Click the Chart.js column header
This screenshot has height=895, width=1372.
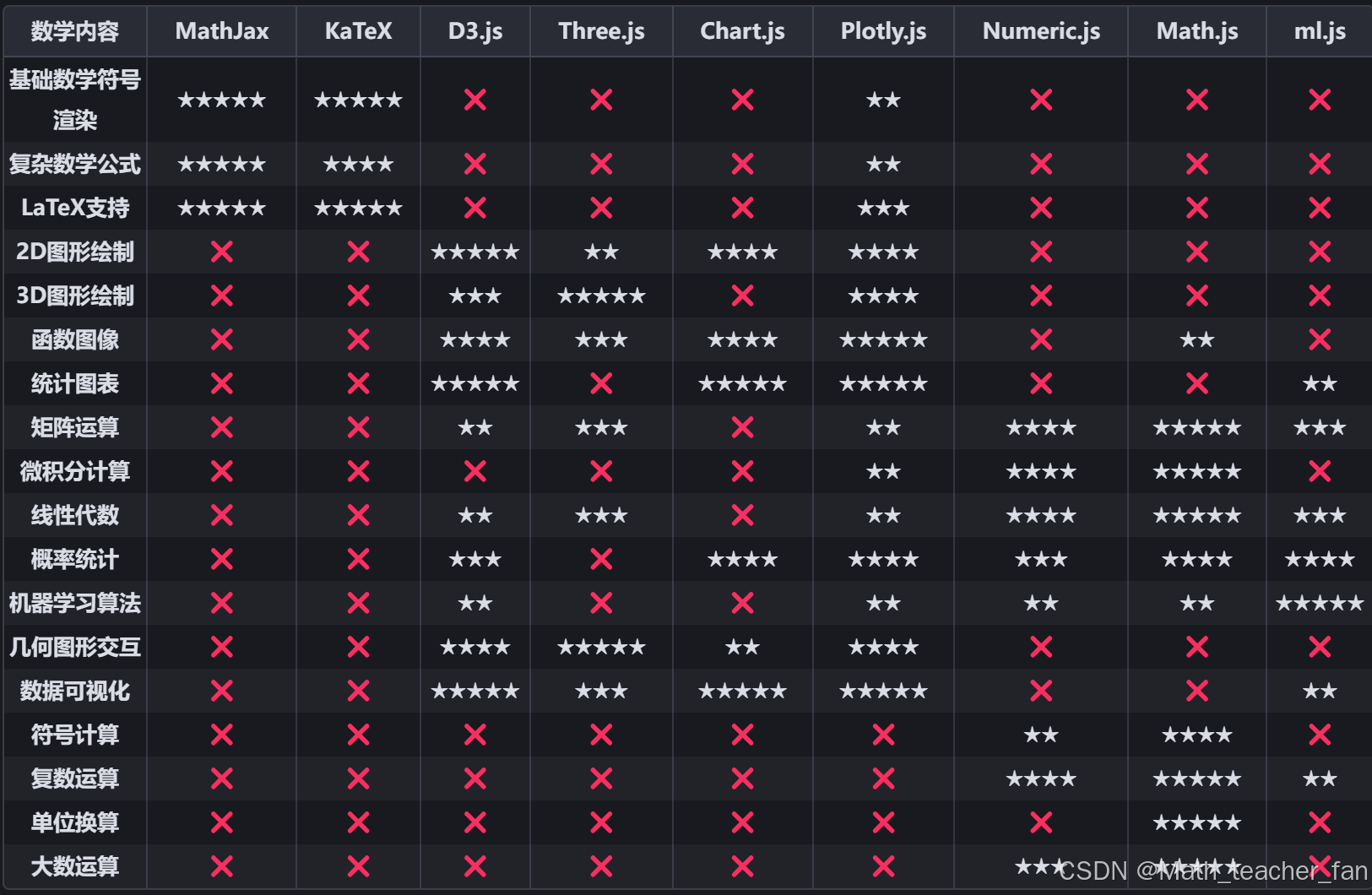click(x=742, y=31)
